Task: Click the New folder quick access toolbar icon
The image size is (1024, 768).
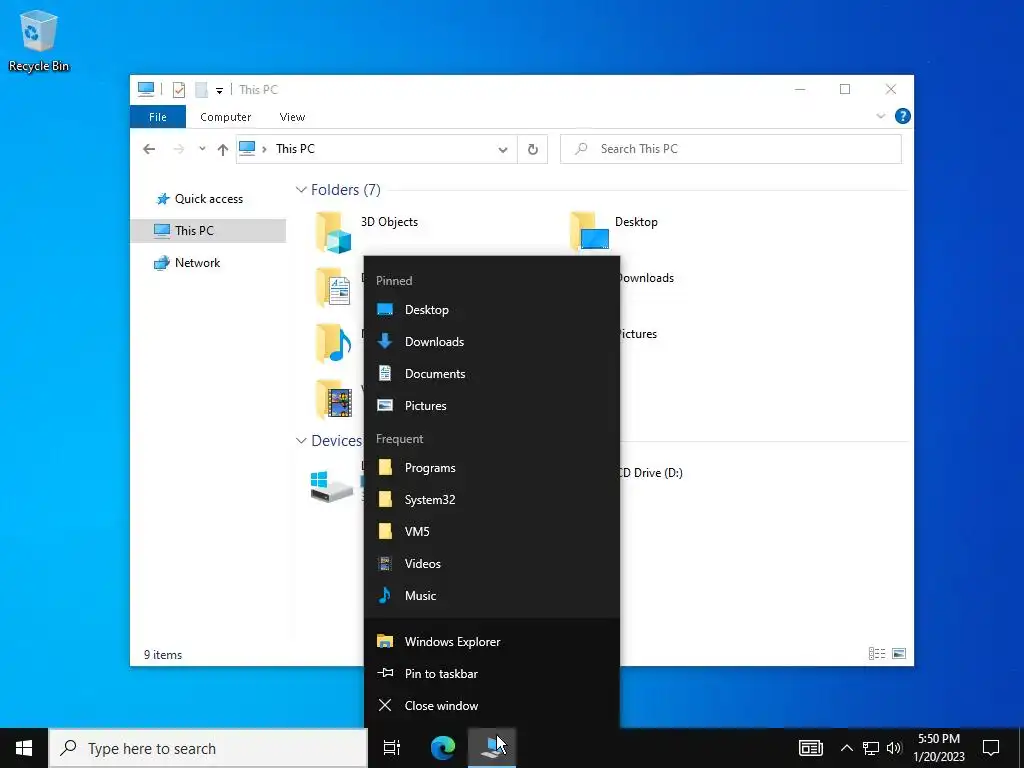Action: pos(201,89)
